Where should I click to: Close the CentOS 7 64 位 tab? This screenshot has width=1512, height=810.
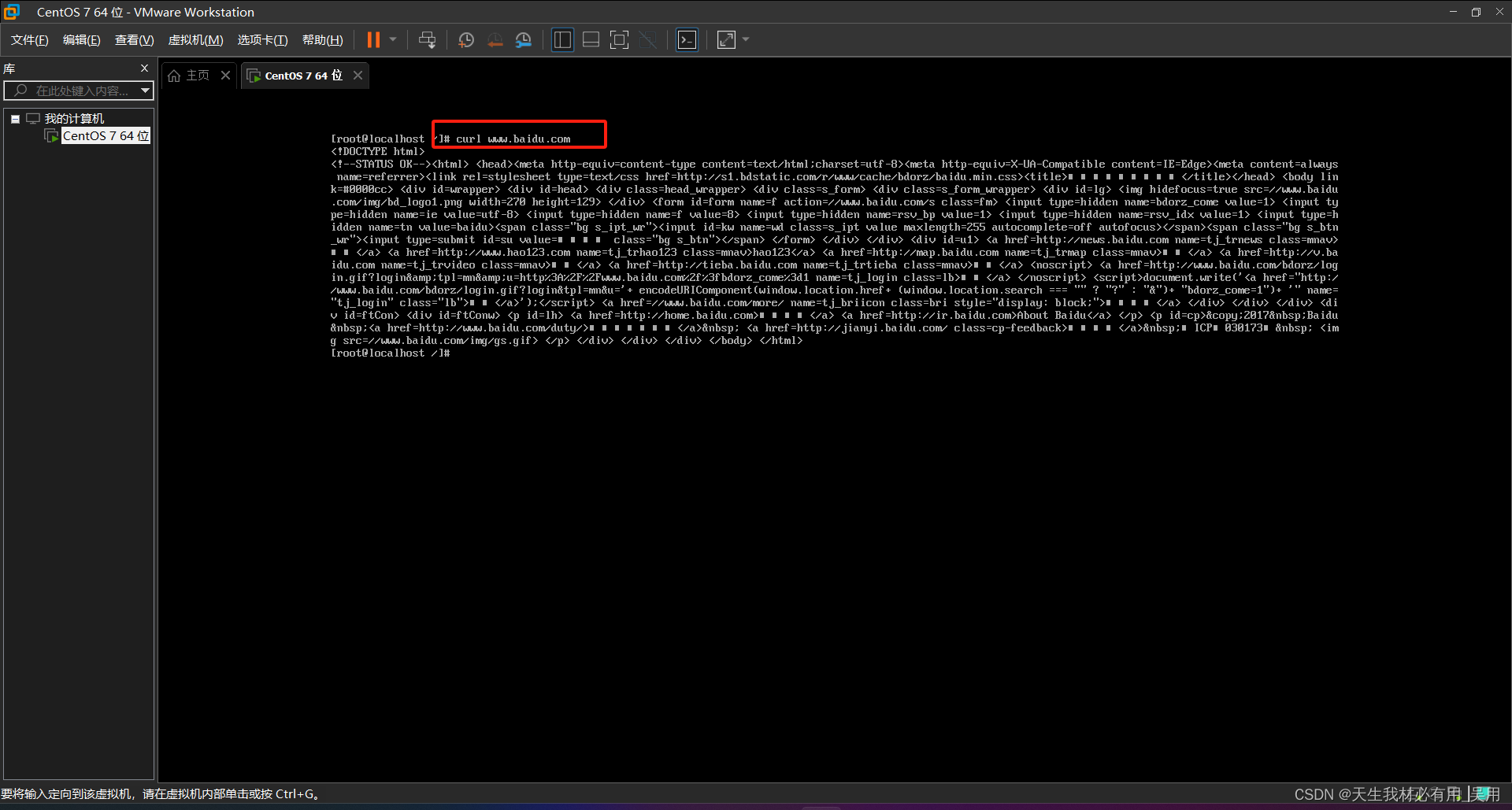click(x=358, y=75)
